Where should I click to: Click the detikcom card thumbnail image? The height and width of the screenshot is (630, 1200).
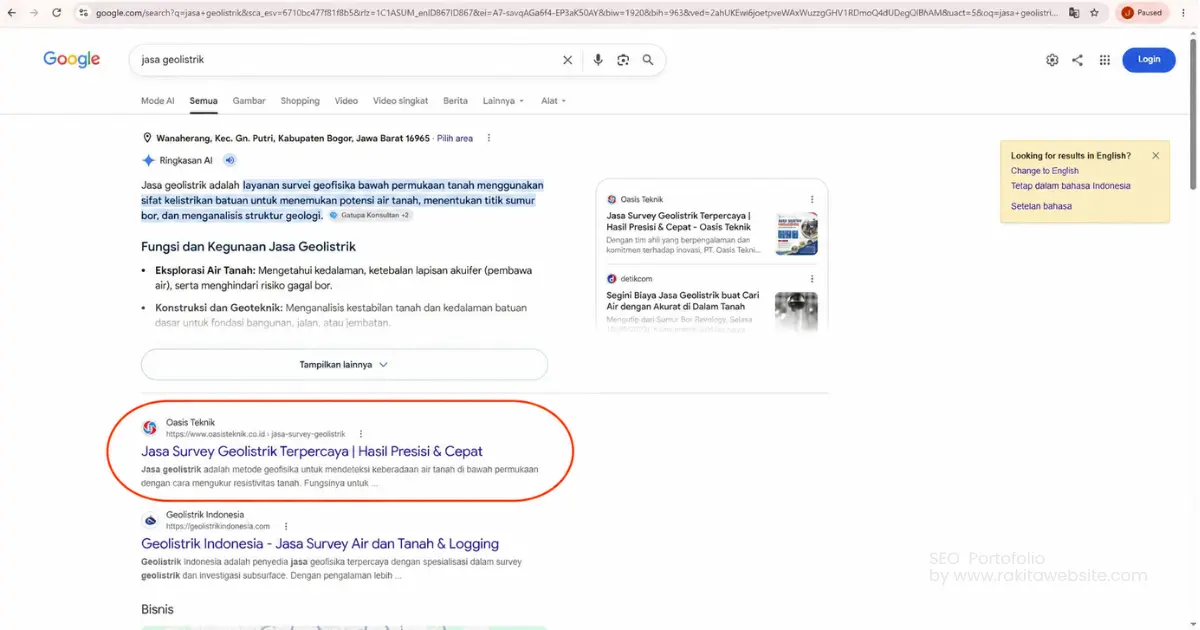(x=797, y=311)
